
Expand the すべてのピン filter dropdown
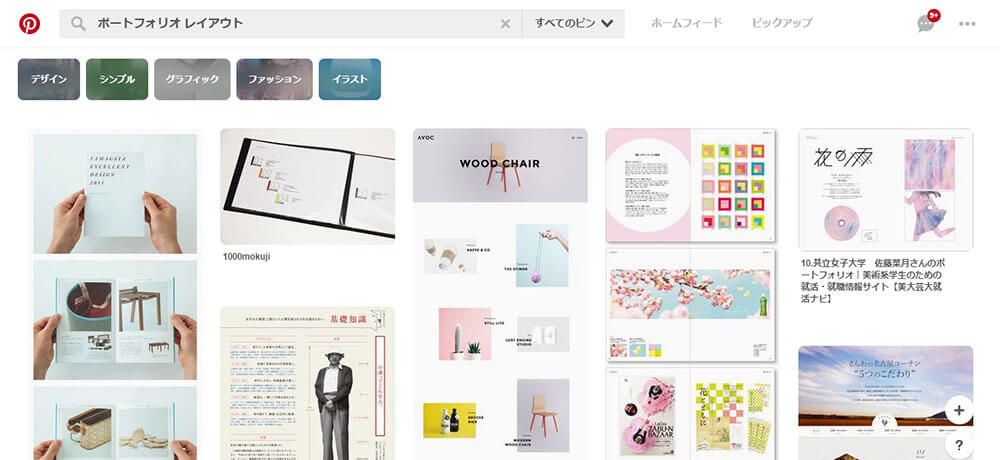[573, 24]
